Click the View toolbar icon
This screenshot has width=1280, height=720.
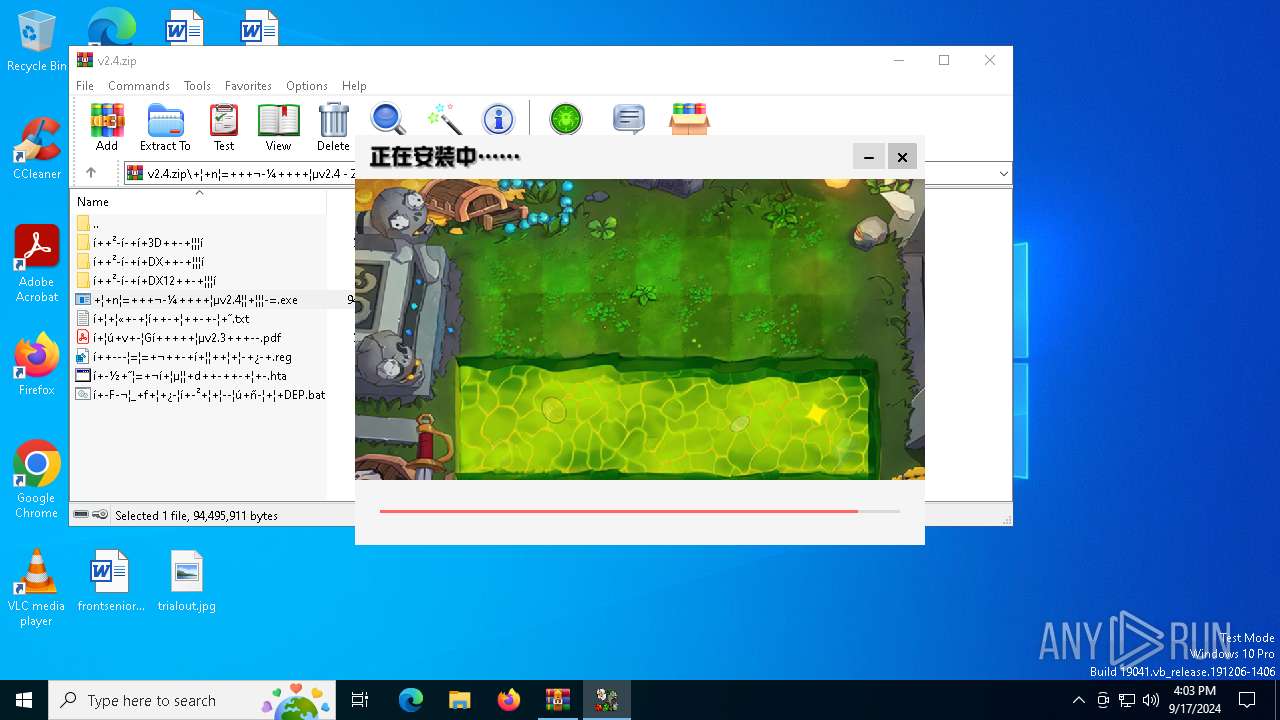278,127
